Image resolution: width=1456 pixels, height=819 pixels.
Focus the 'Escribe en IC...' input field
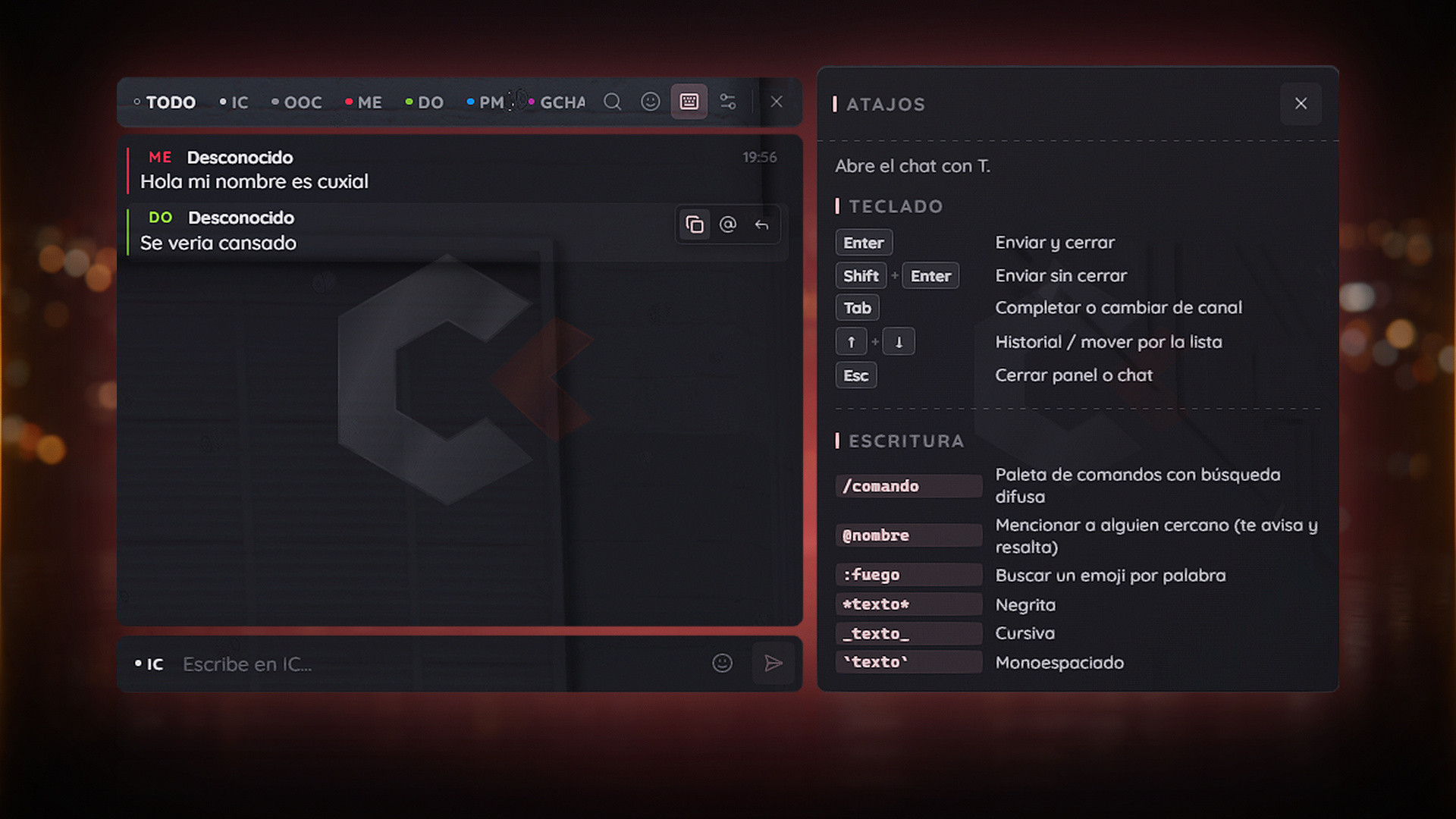440,664
